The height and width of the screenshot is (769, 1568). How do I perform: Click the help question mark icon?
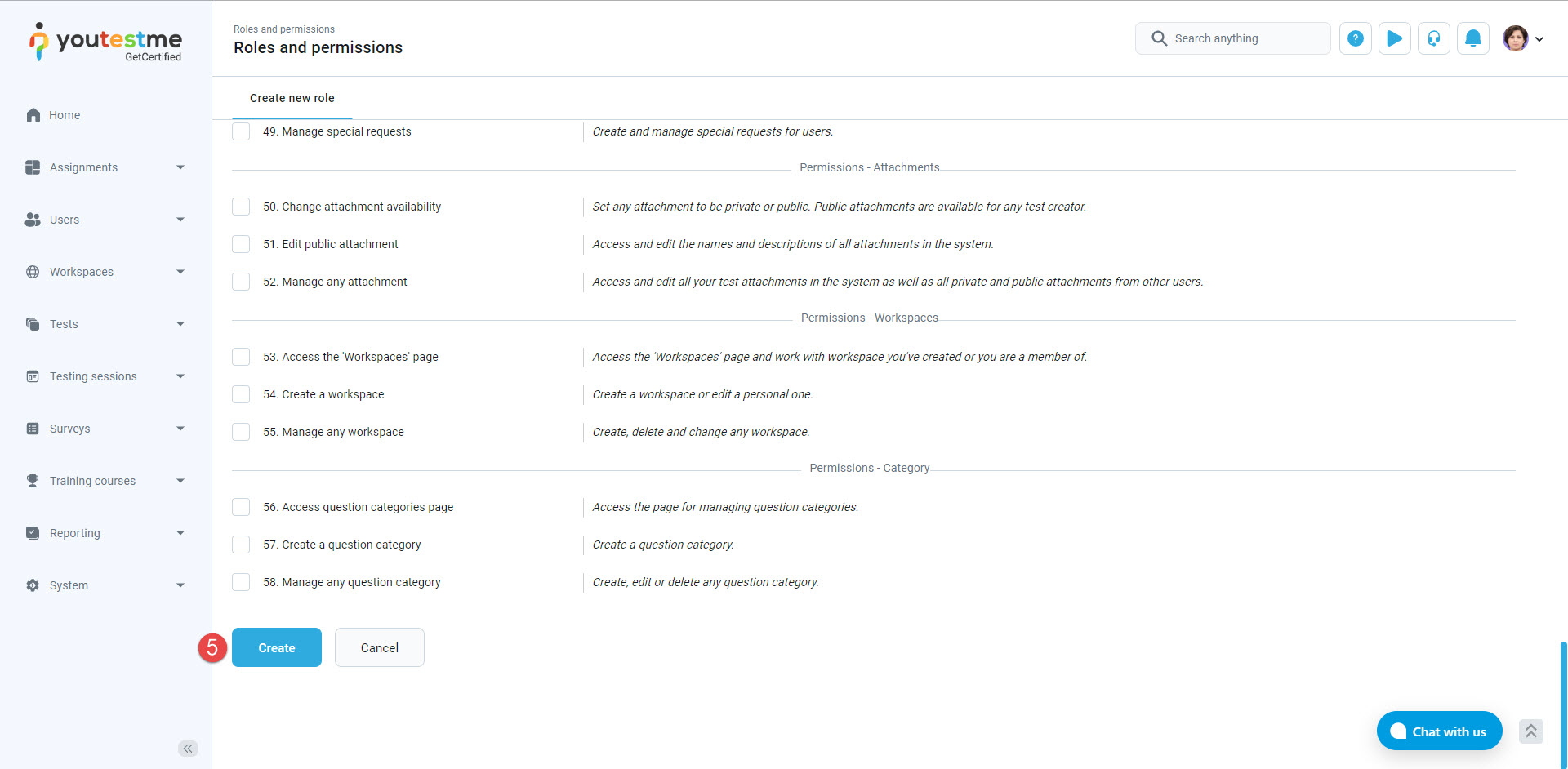tap(1355, 38)
